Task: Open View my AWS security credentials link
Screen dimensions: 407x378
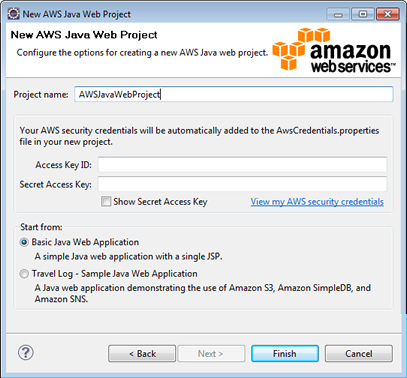Action: click(317, 202)
